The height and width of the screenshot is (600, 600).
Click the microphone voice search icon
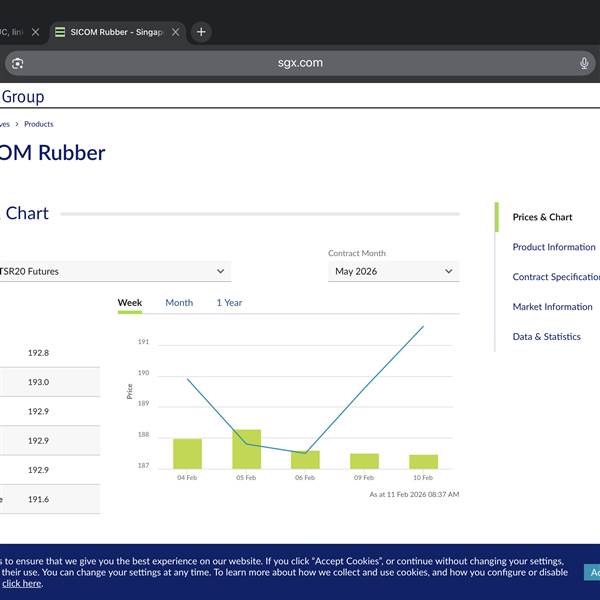584,63
